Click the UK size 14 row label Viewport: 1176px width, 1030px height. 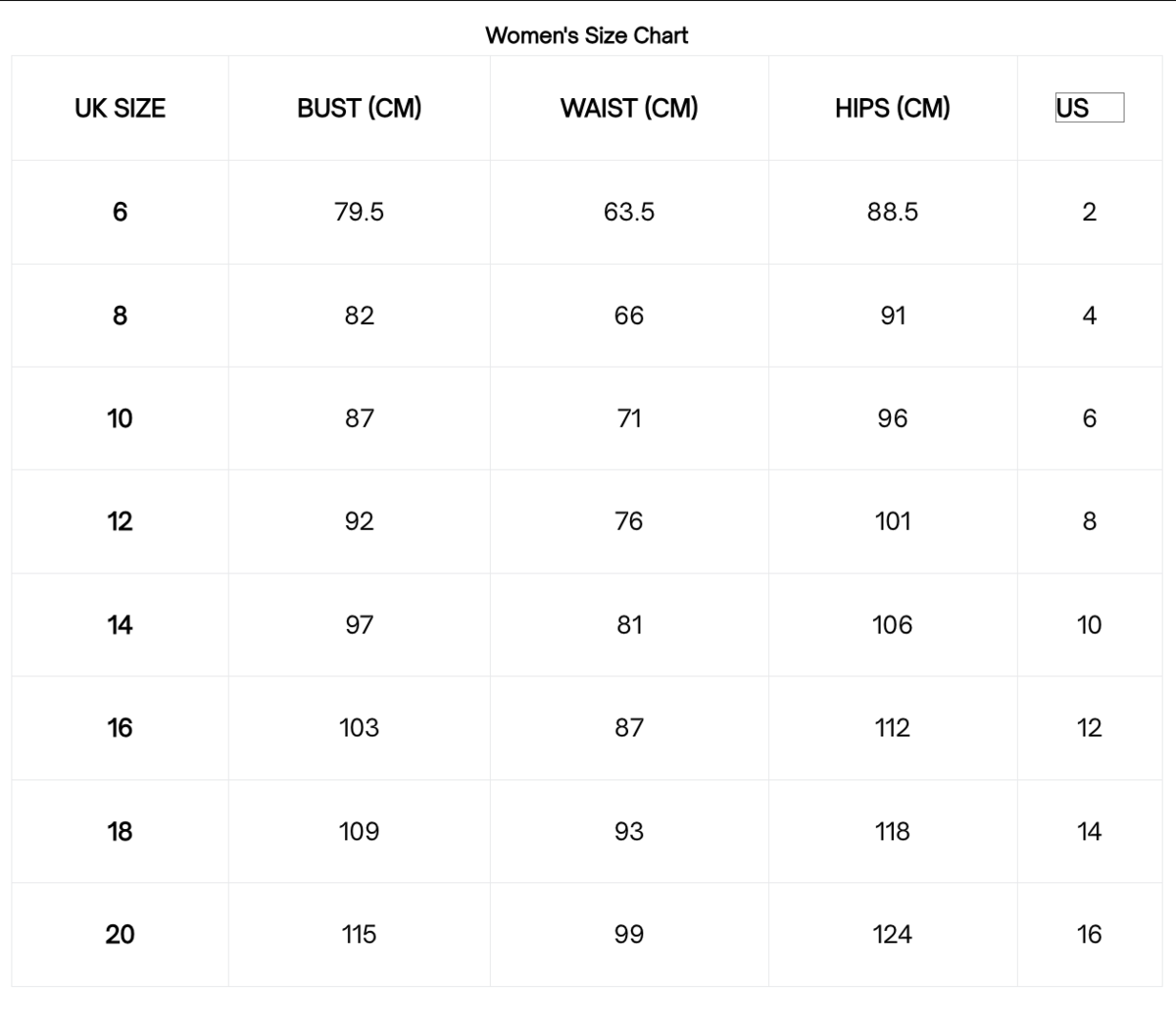[x=120, y=624]
